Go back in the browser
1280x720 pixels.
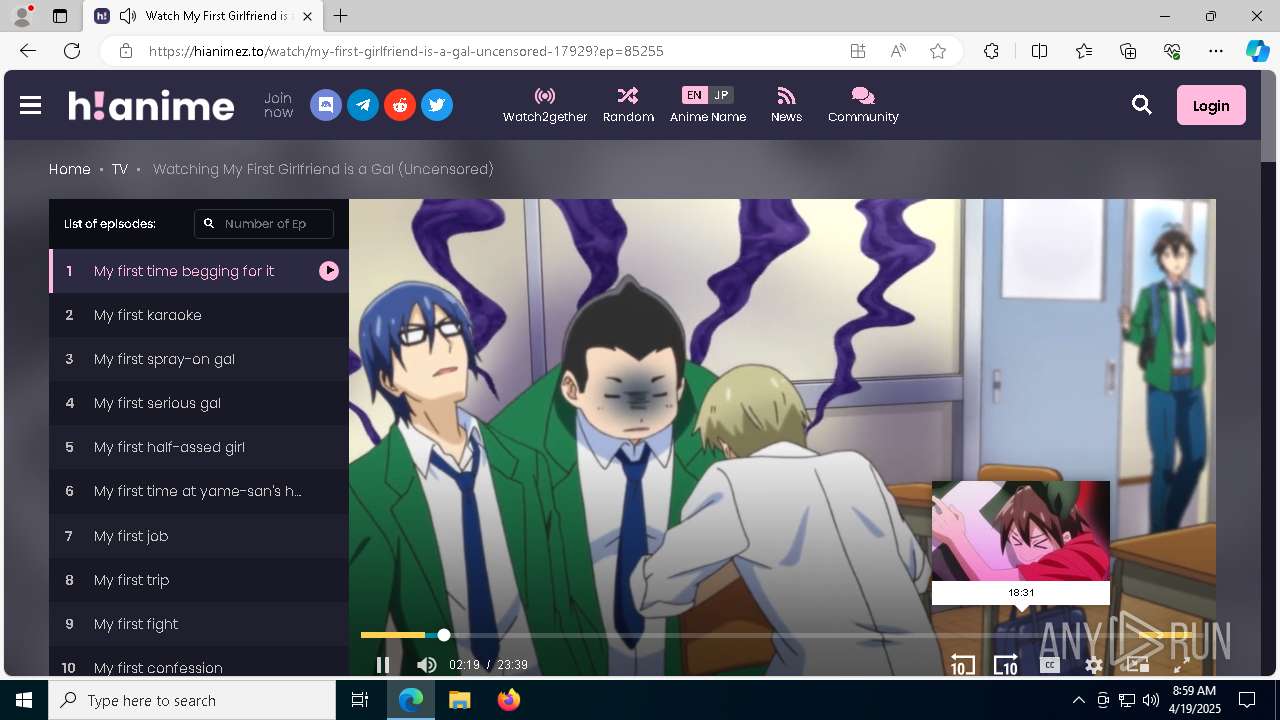coord(28,51)
